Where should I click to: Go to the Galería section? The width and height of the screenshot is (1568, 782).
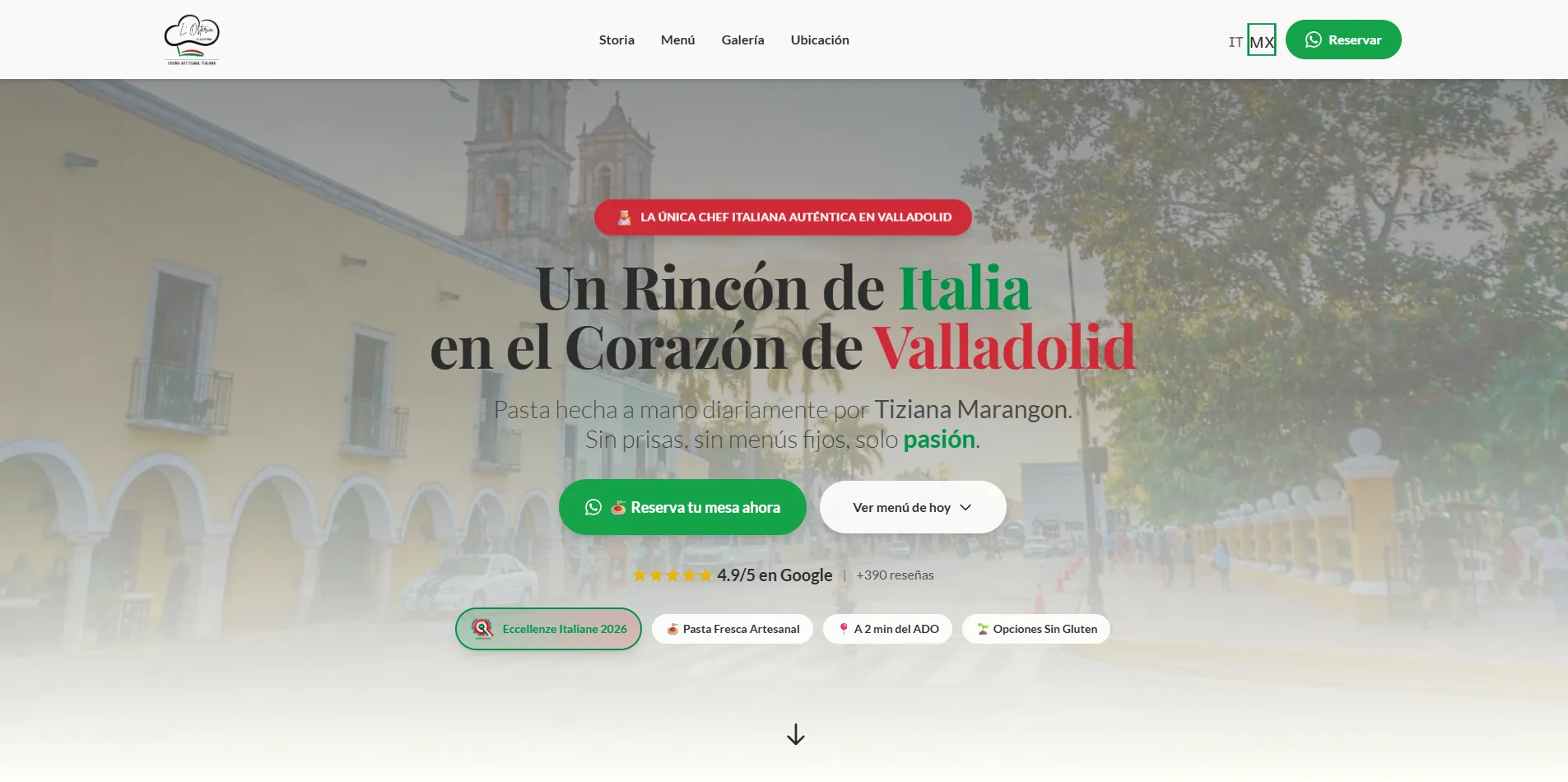(x=742, y=40)
